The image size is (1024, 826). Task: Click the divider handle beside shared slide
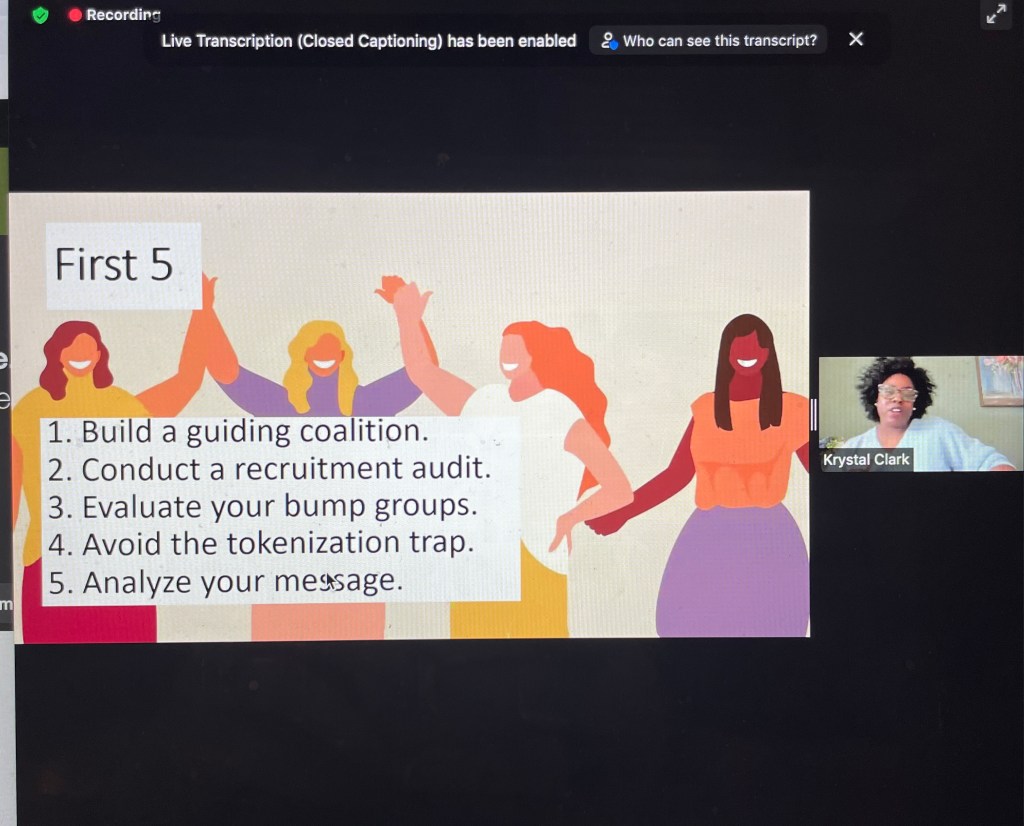coord(814,414)
